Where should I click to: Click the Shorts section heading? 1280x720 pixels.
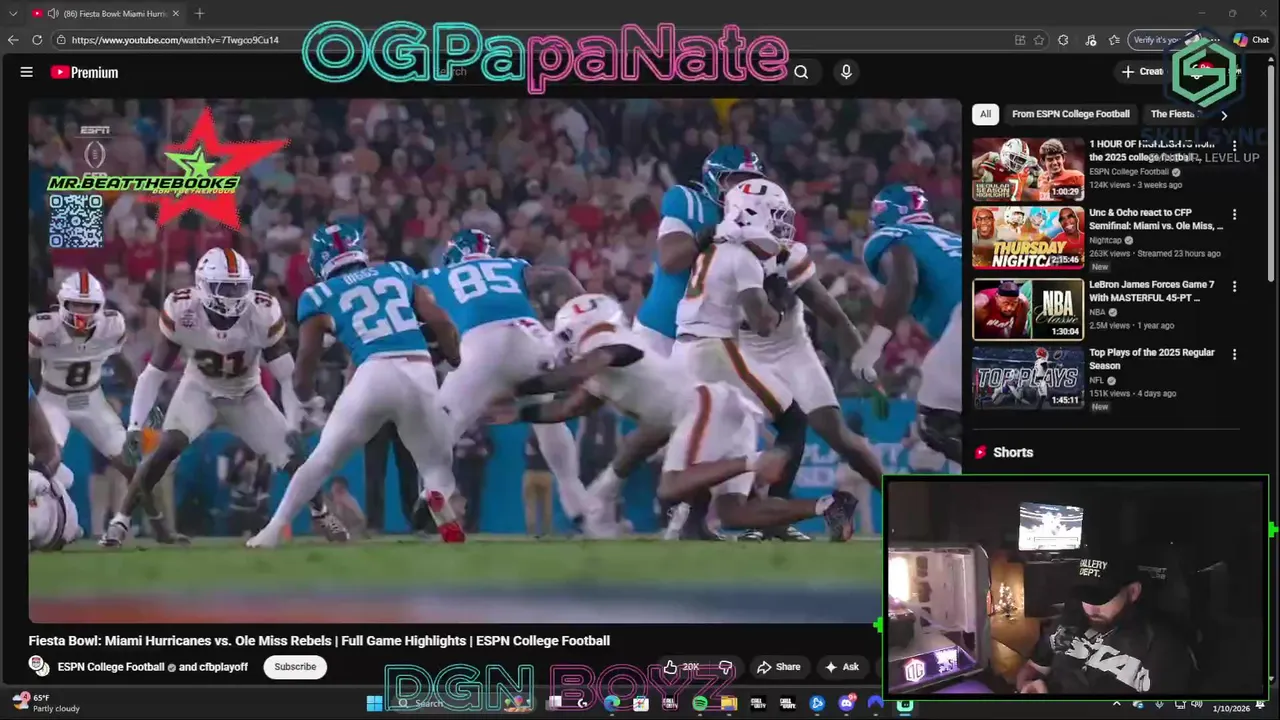coord(1012,452)
